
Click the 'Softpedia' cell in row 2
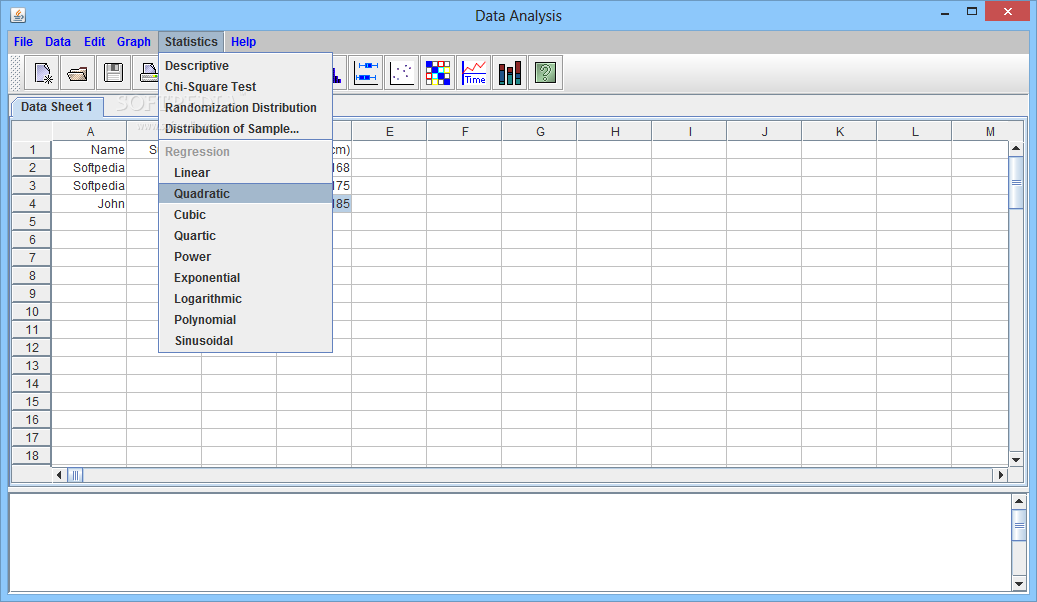point(89,167)
